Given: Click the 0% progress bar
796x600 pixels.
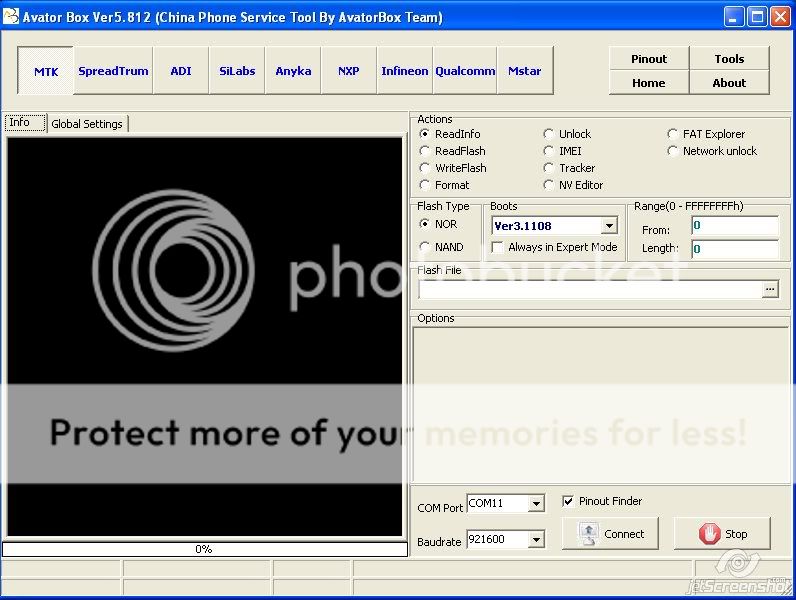Looking at the screenshot, I should tap(205, 549).
